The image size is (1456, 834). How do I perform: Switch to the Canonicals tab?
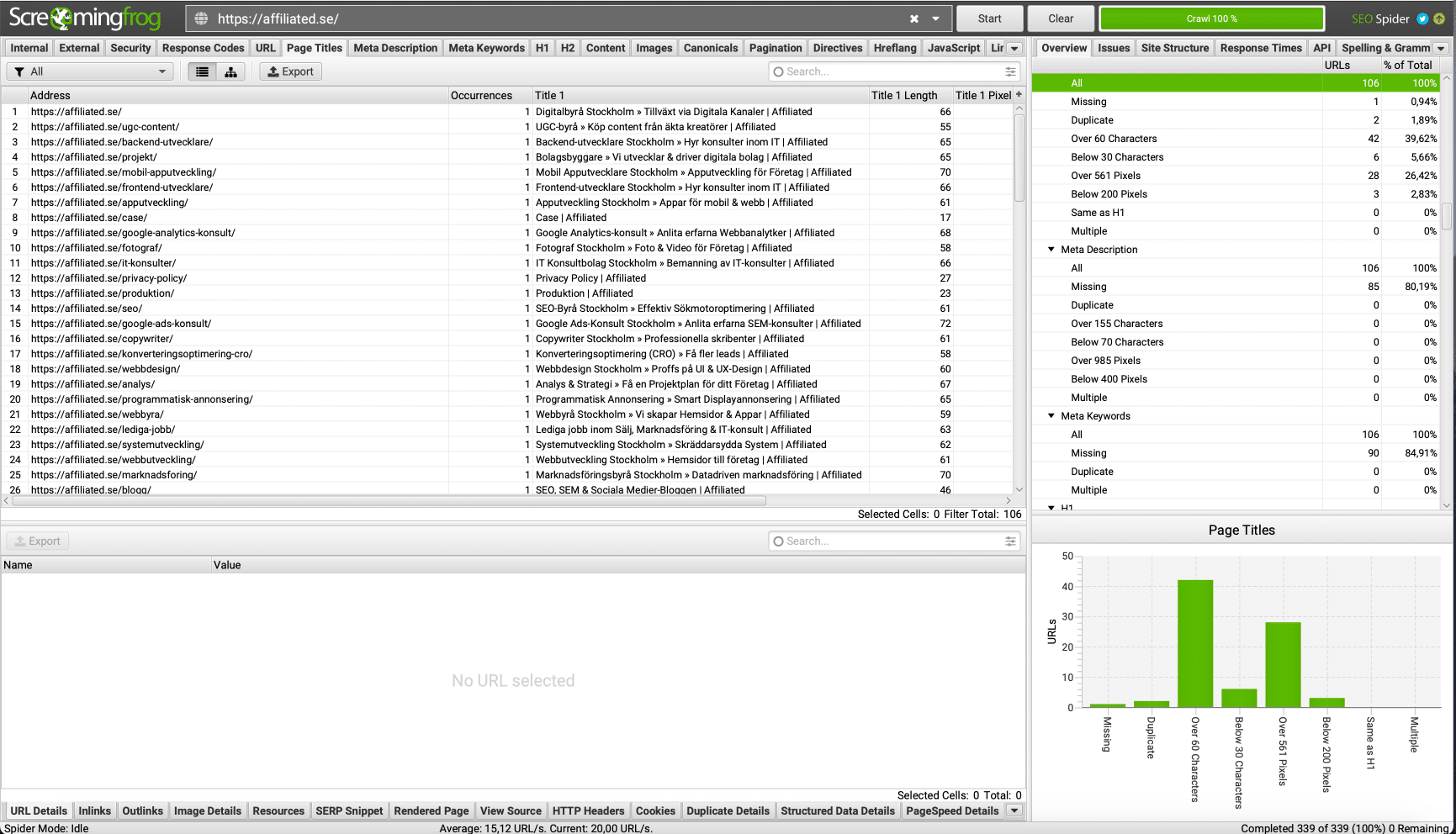pos(711,48)
